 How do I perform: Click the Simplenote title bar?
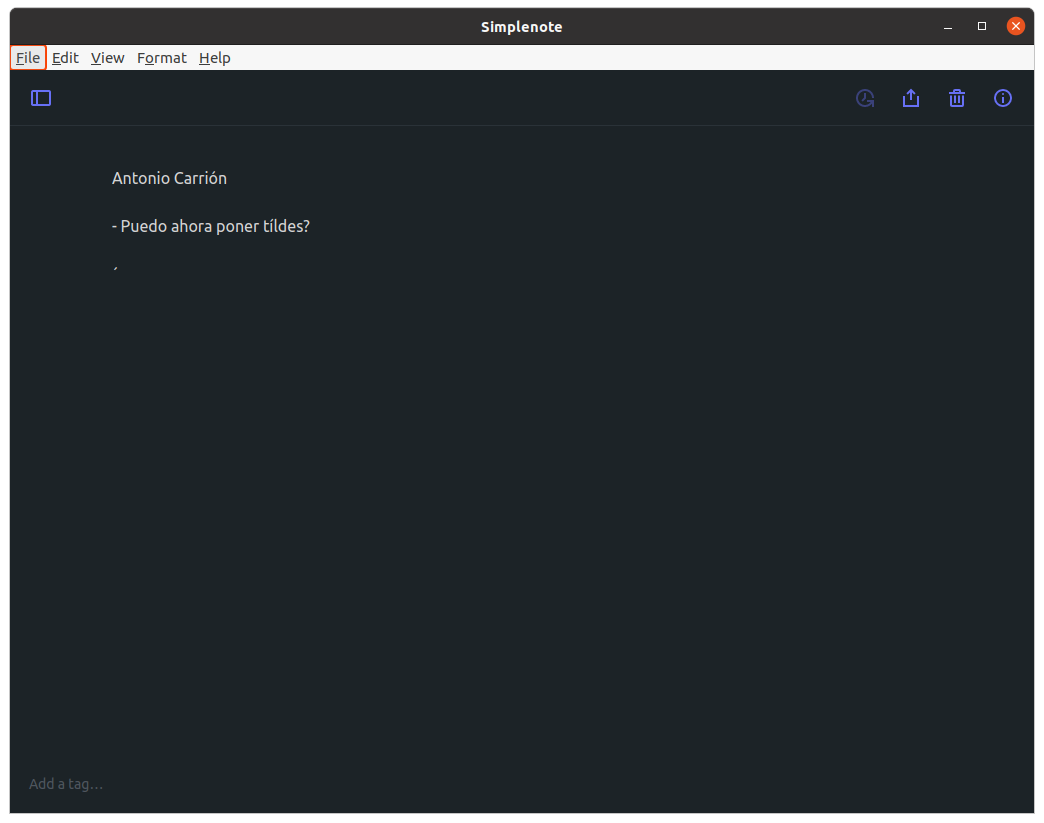click(x=521, y=26)
